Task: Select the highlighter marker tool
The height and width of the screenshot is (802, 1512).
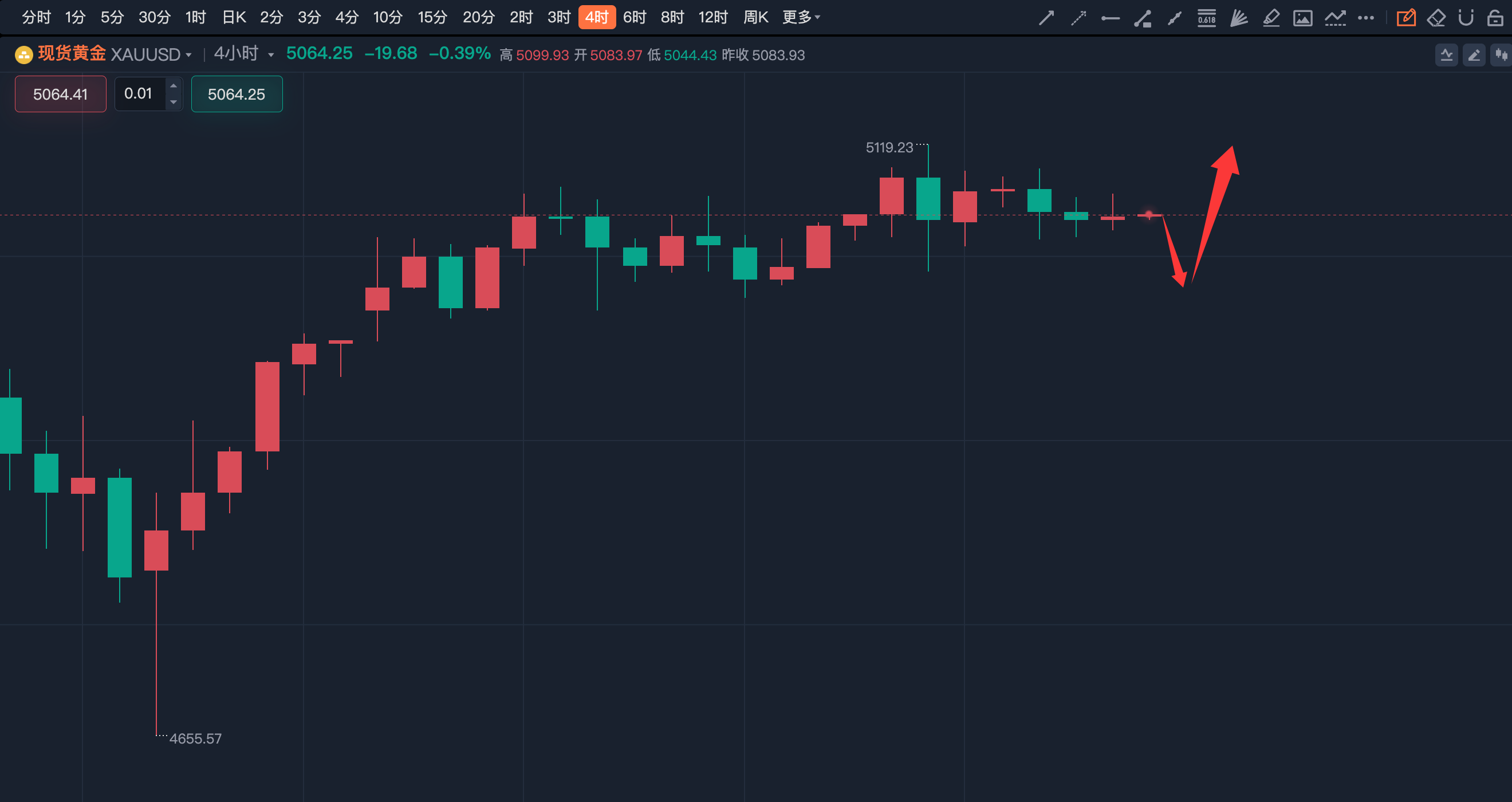Action: (x=1271, y=18)
